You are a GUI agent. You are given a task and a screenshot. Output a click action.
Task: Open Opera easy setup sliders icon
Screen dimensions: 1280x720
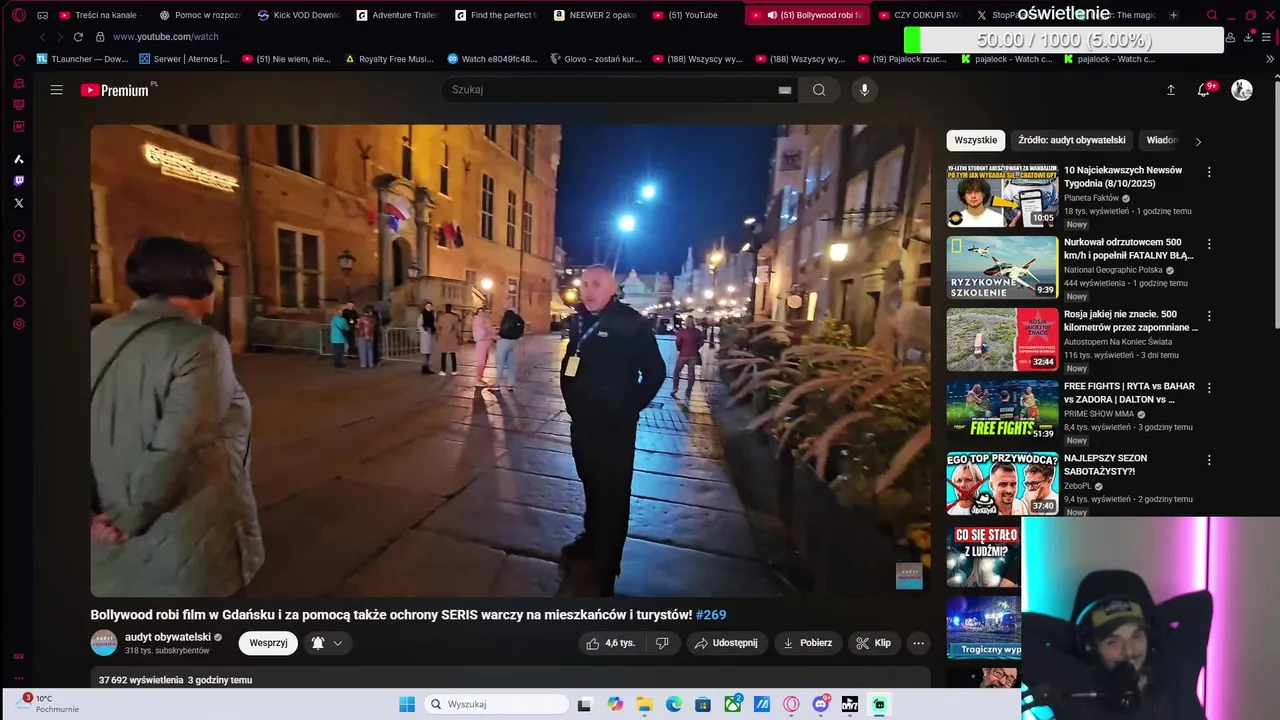pos(1266,37)
